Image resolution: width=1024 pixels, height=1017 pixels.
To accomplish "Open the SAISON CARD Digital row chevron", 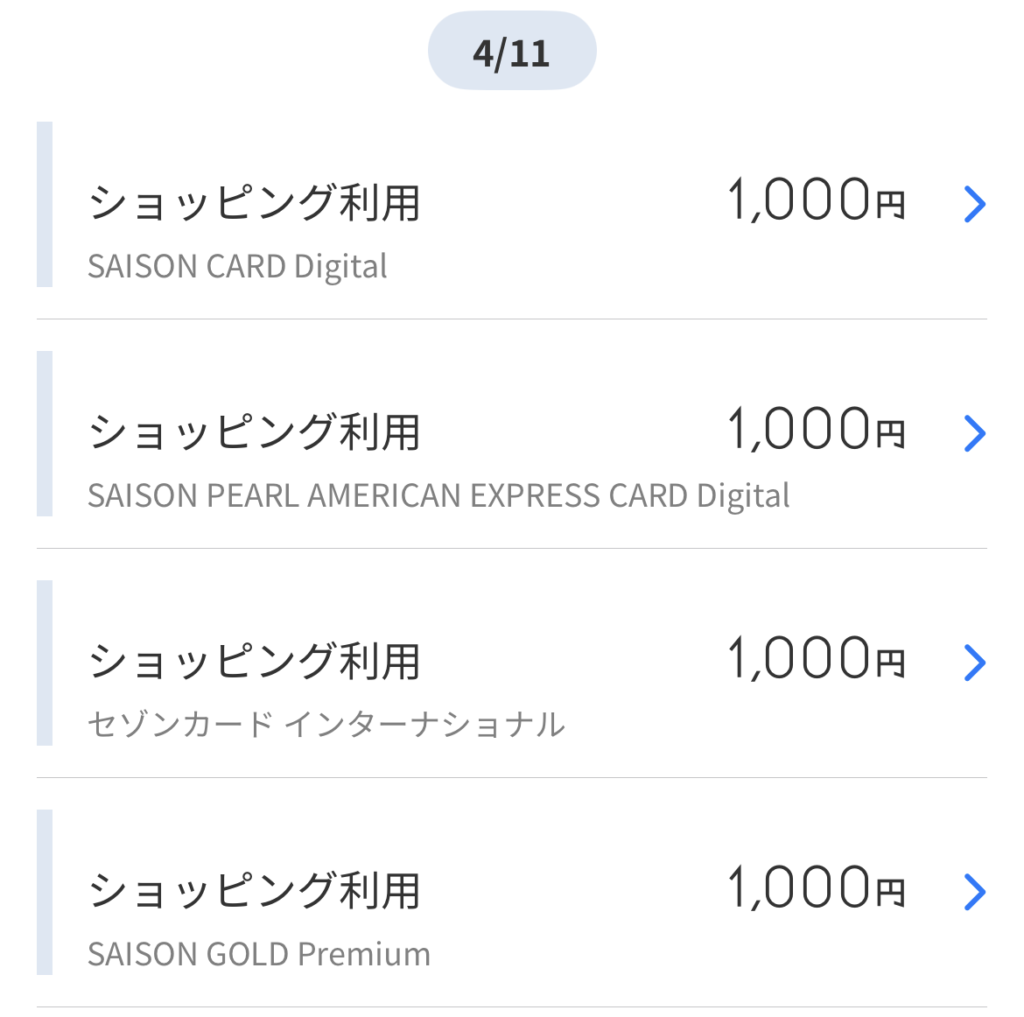I will click(x=974, y=204).
